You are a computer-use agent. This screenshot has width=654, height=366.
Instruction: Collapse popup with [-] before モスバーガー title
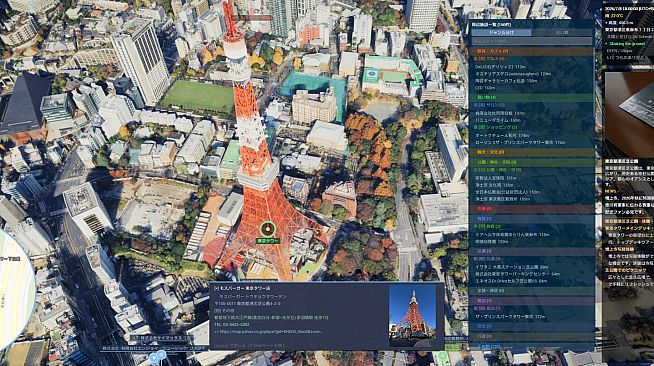[216, 288]
